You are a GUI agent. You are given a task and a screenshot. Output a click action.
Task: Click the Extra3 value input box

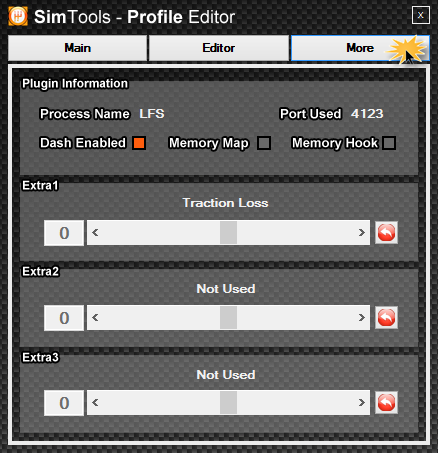point(64,403)
